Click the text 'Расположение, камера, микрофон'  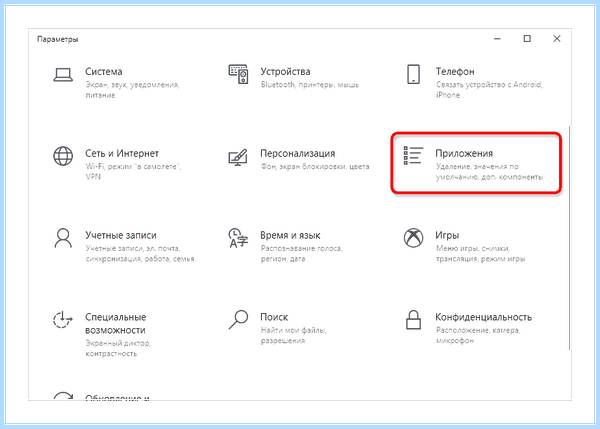click(x=478, y=335)
